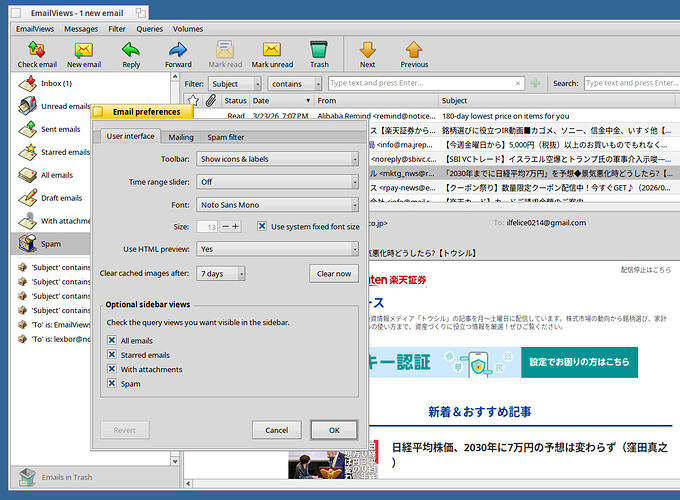
Task: Click the Reply arrow icon
Action: [131, 49]
